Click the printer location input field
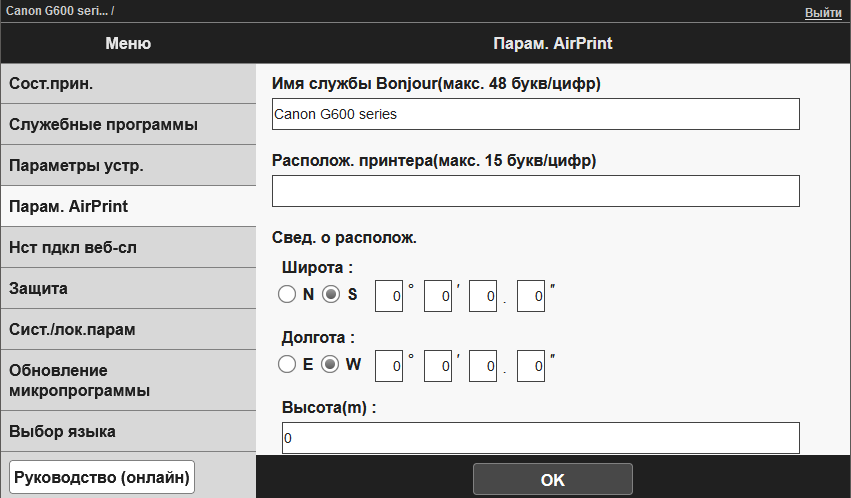This screenshot has width=851, height=498. [x=535, y=190]
